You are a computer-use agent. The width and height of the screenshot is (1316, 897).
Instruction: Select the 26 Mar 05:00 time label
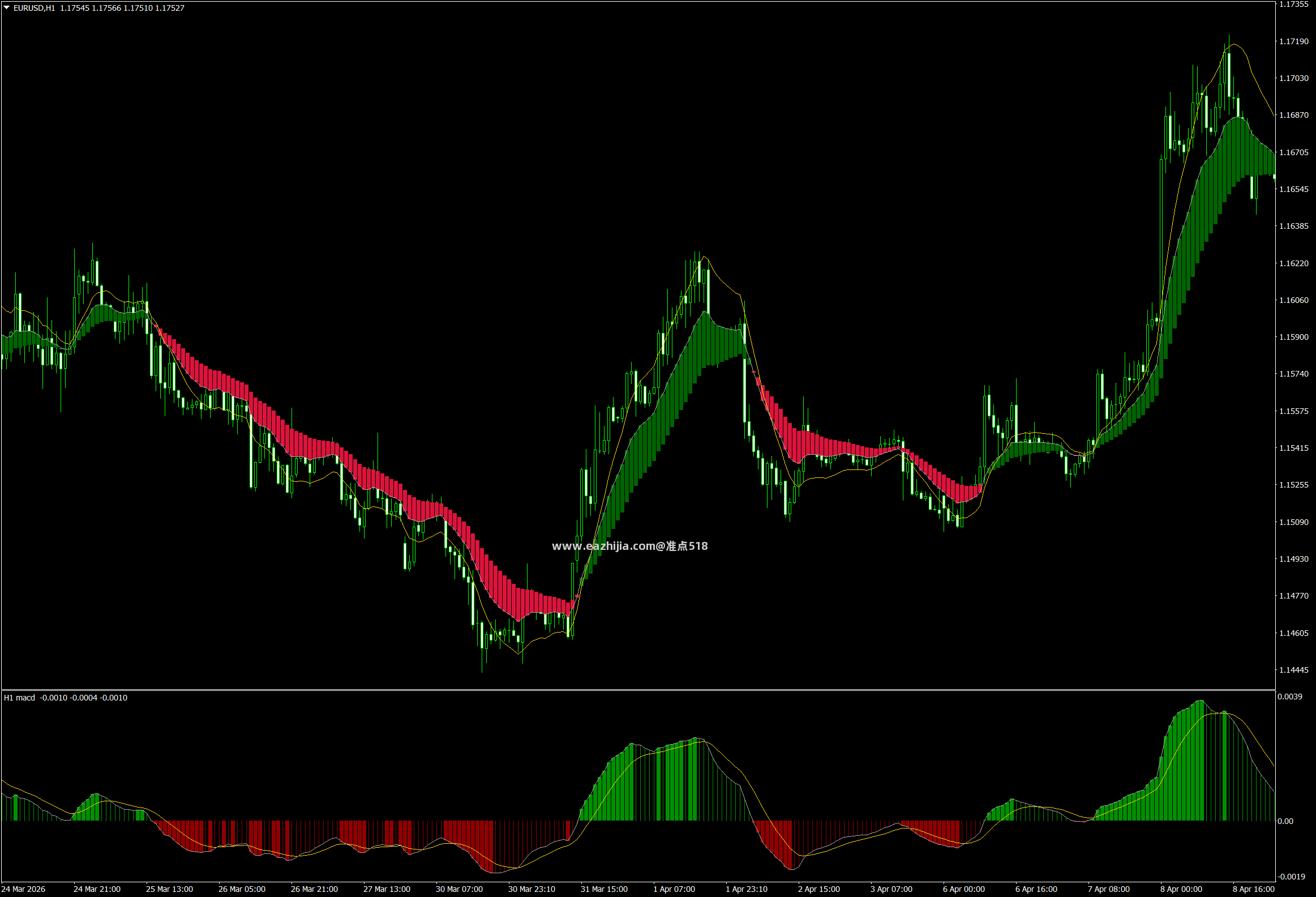(242, 890)
